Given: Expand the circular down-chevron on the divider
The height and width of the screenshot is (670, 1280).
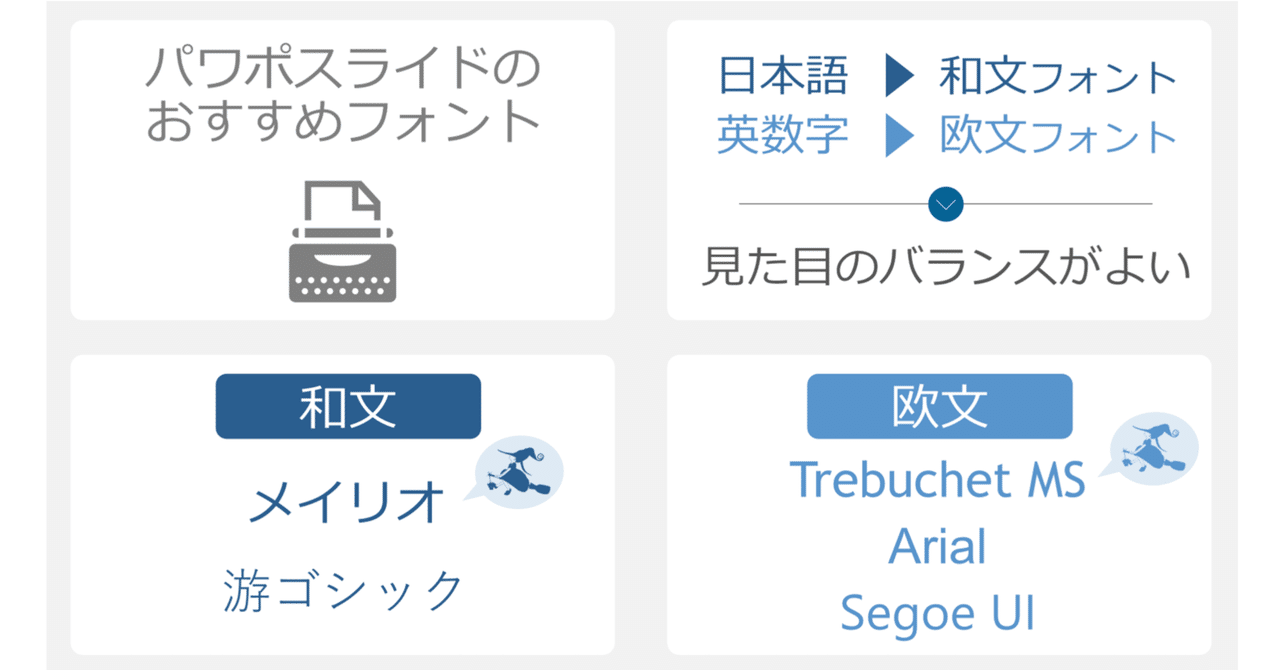Looking at the screenshot, I should coord(945,204).
